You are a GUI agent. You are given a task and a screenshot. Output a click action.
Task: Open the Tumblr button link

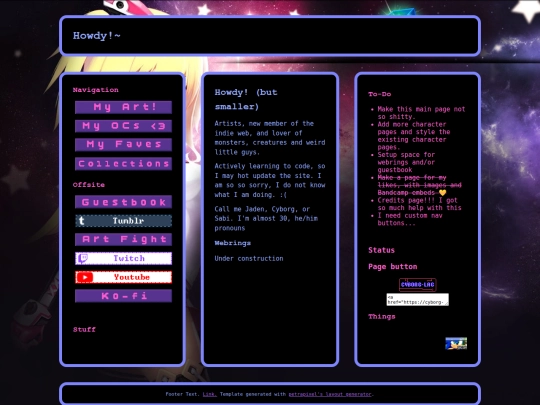123,221
